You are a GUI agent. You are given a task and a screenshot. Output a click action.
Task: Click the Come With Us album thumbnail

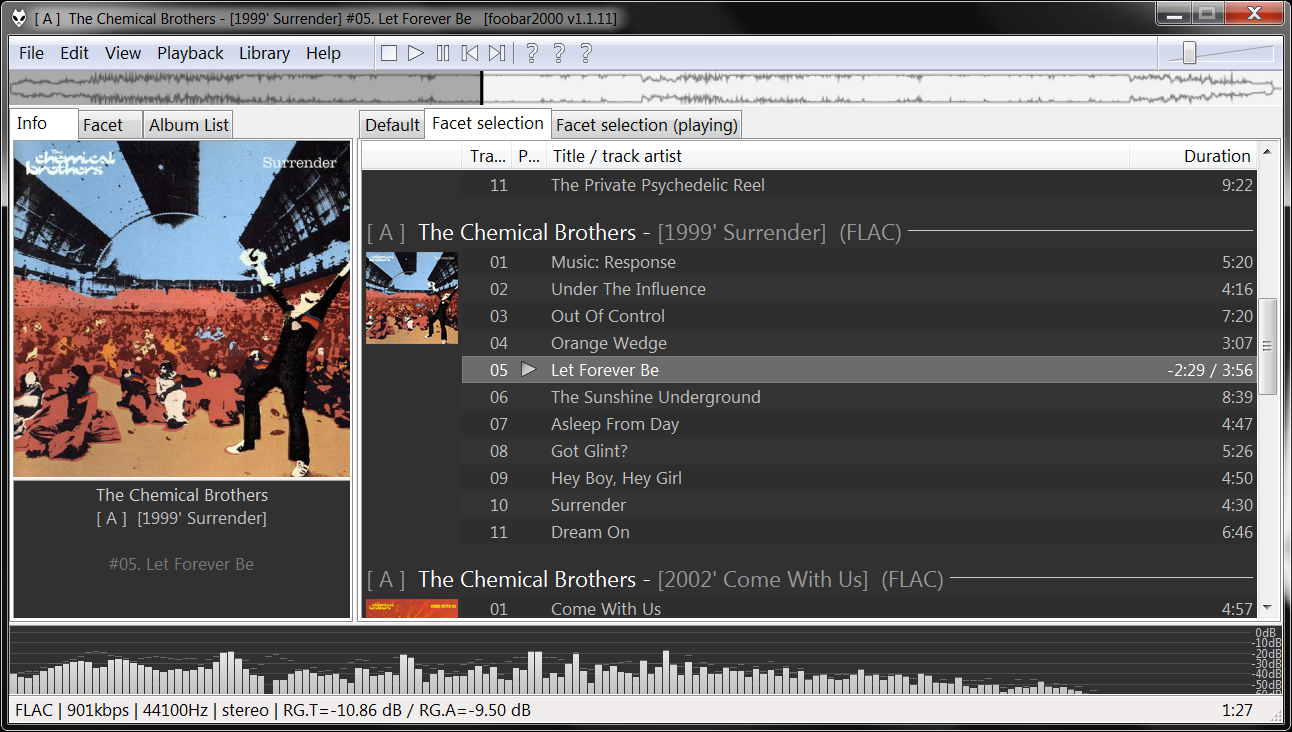click(412, 608)
